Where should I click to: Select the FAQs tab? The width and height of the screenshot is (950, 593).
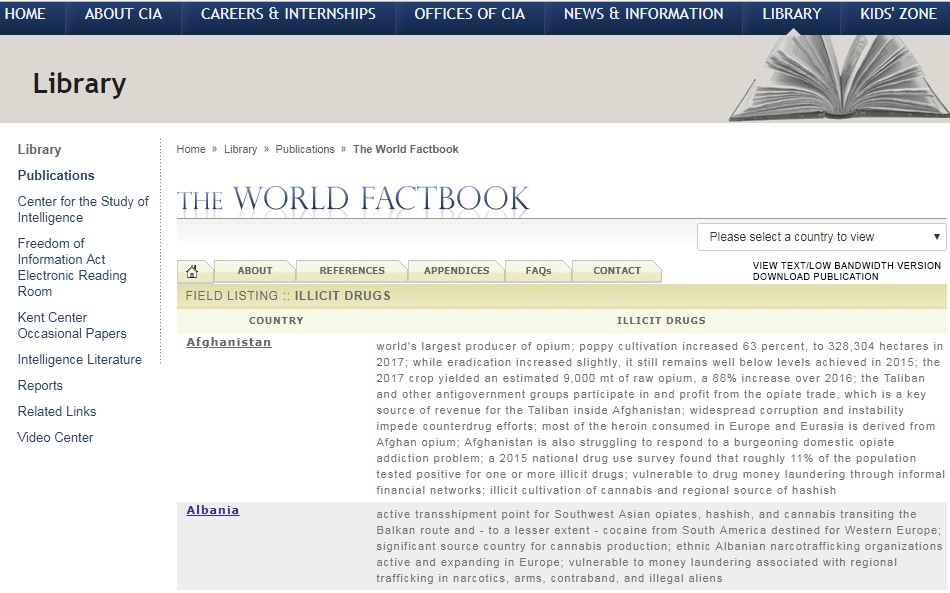pos(538,271)
